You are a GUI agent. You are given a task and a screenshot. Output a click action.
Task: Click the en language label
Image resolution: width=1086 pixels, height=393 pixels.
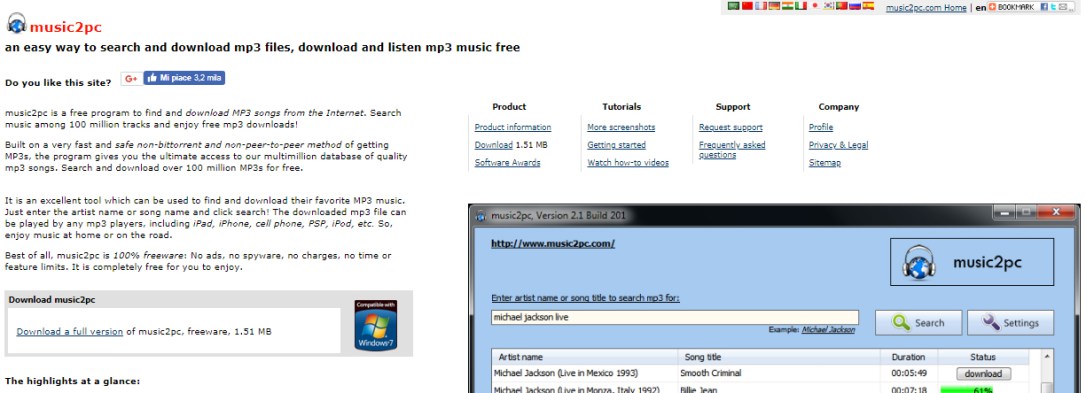tap(980, 8)
